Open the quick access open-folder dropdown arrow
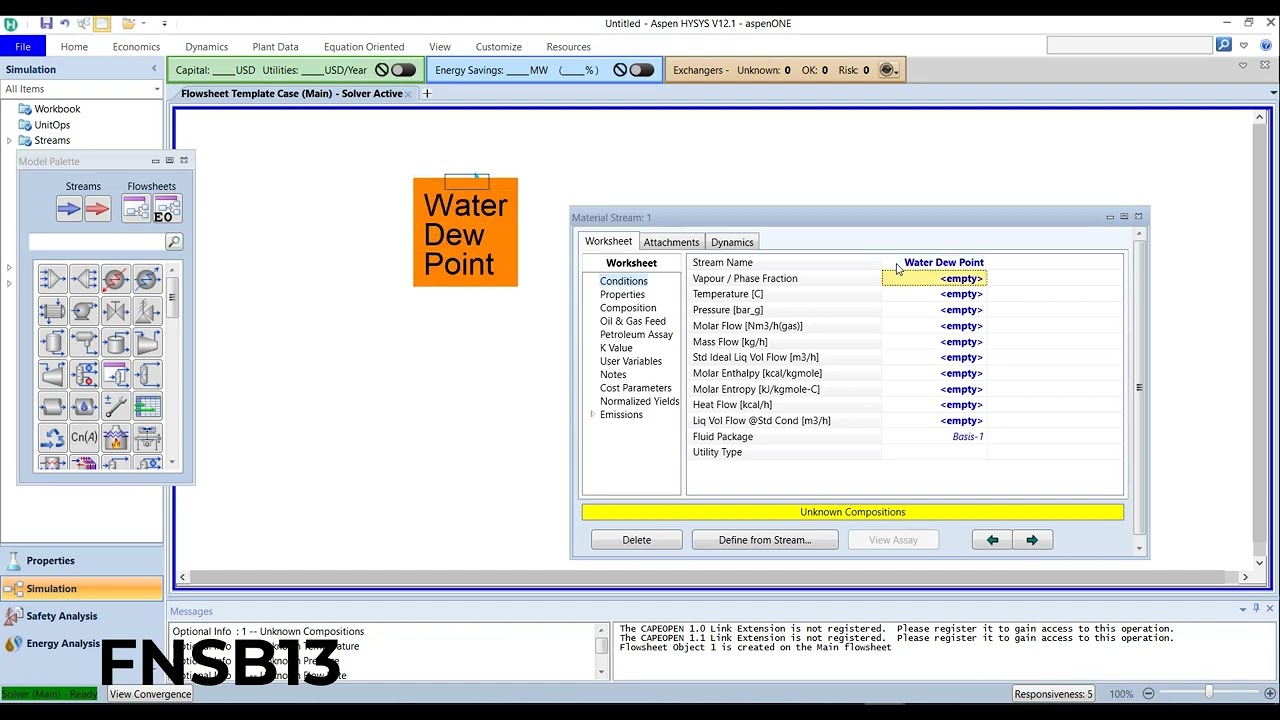Screen dimensions: 1280x720 coord(144,23)
